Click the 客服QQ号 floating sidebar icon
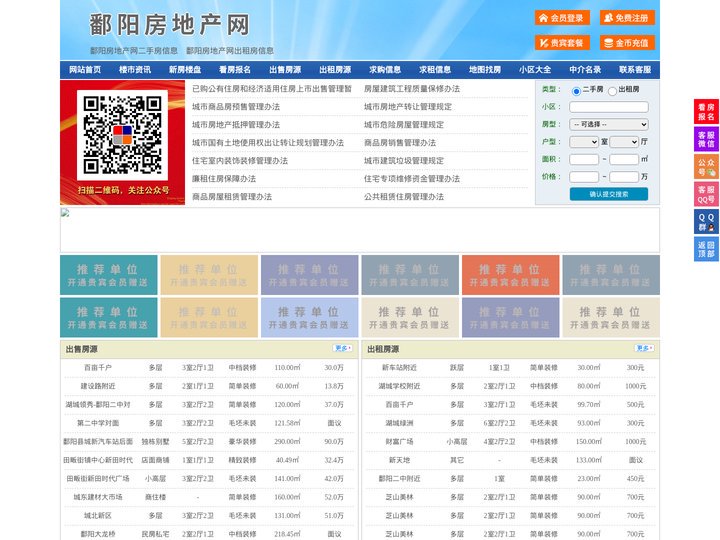Viewport: 720px width, 540px height. (706, 194)
